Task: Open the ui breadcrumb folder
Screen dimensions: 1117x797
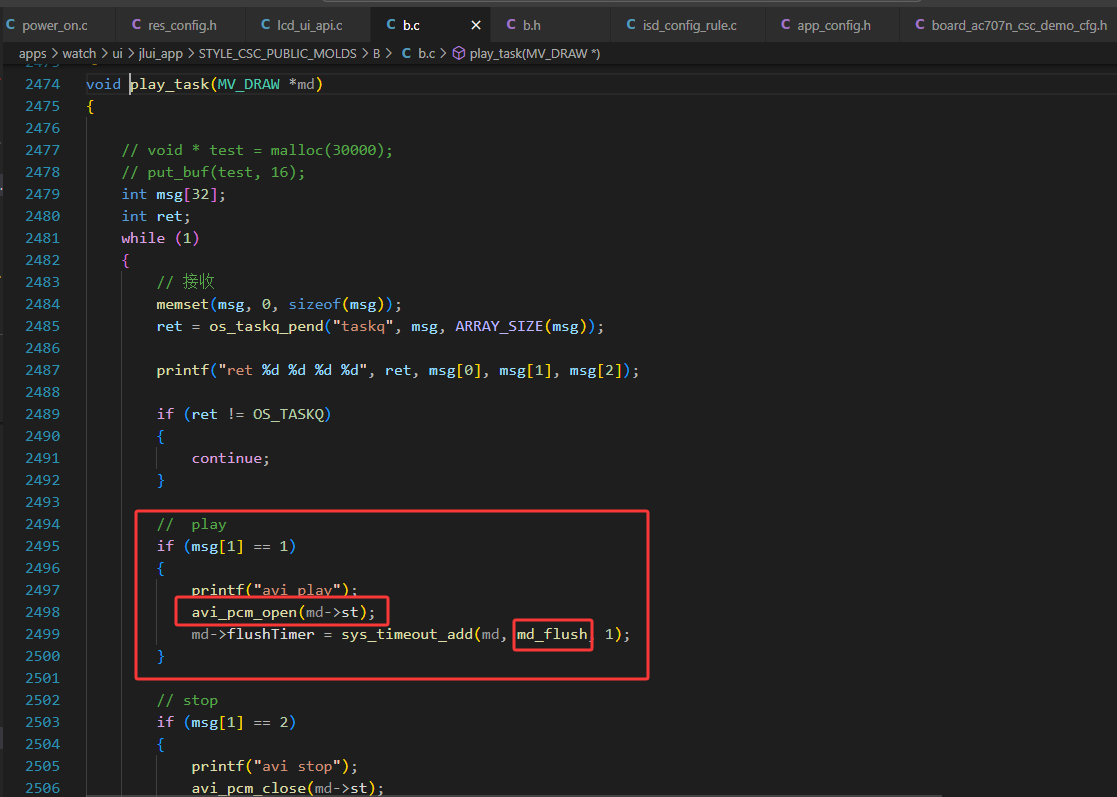Action: click(x=118, y=53)
